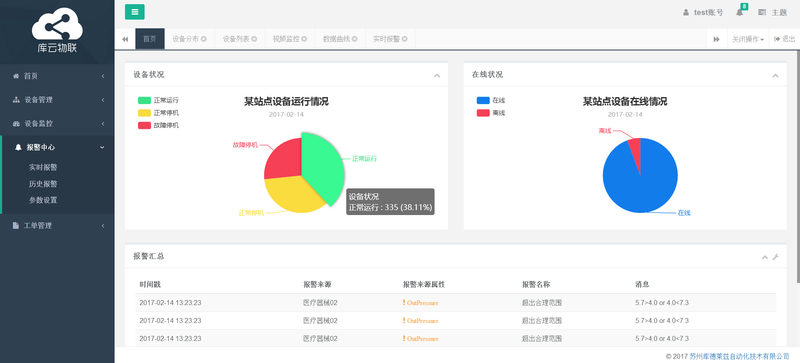Viewport: 800px width, 363px height.
Task: Switch to the 首页 tab
Action: (x=149, y=39)
